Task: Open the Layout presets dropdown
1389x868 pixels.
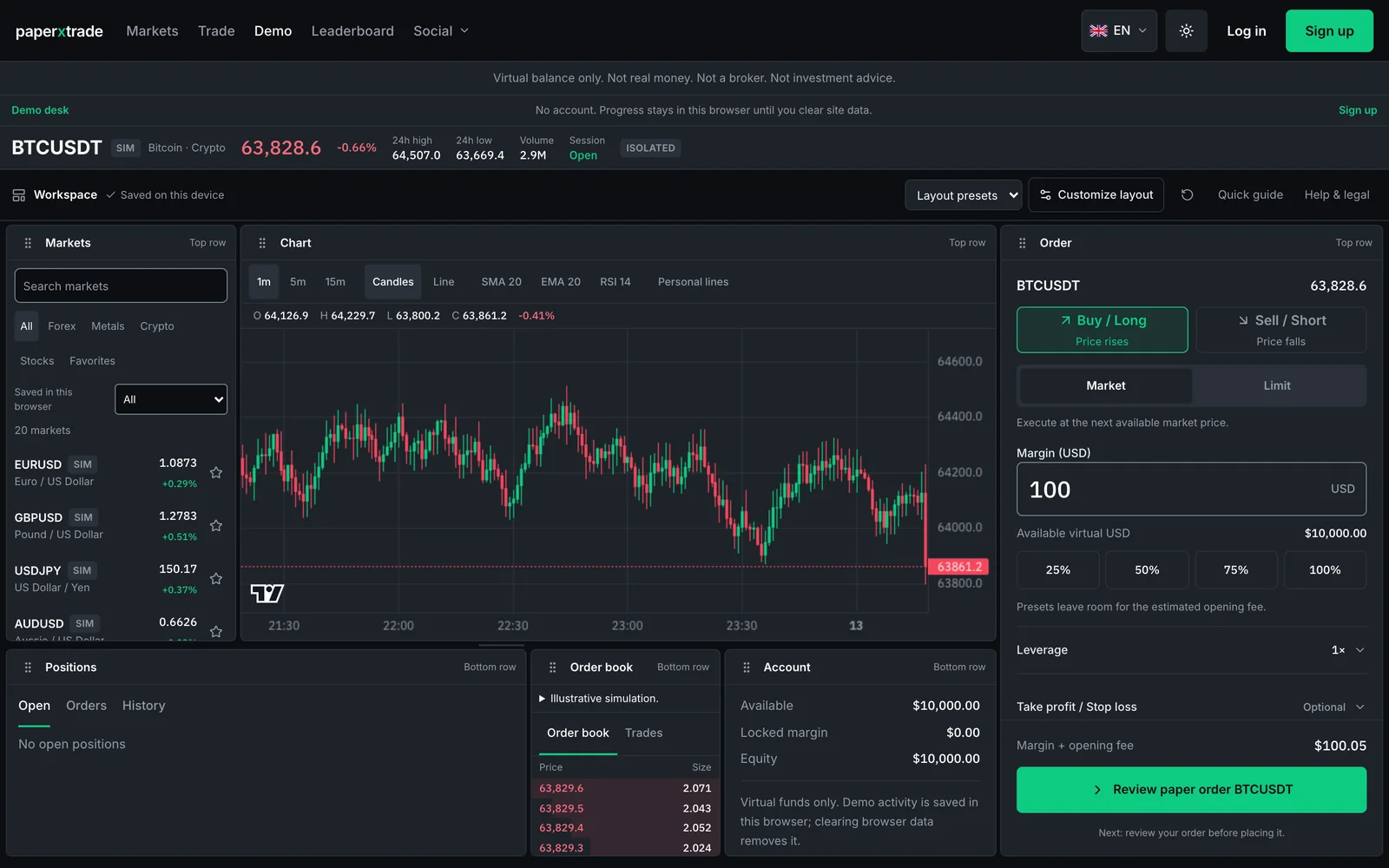Action: click(964, 195)
